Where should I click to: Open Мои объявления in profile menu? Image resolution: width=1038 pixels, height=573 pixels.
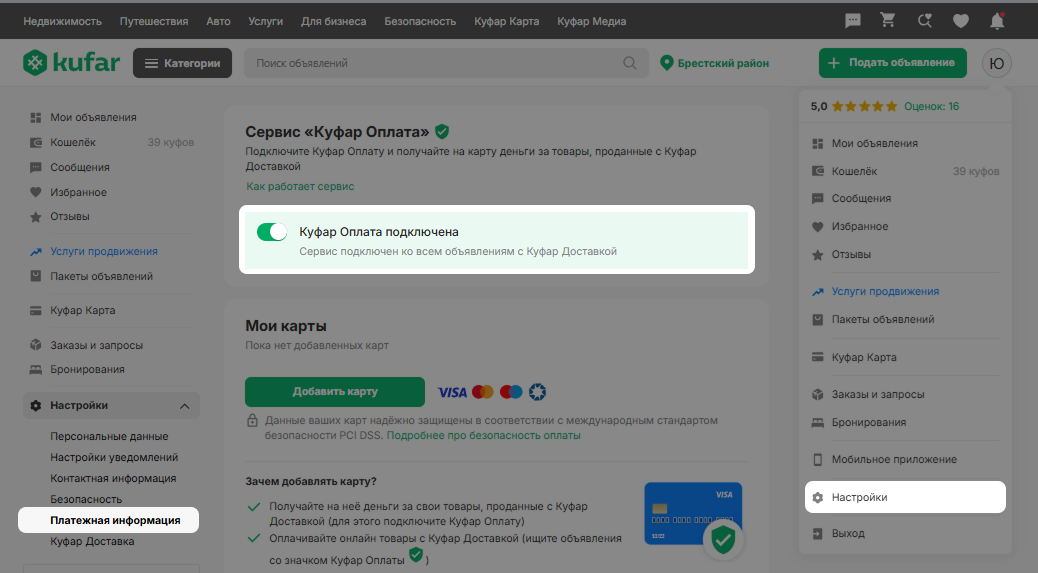coord(874,144)
